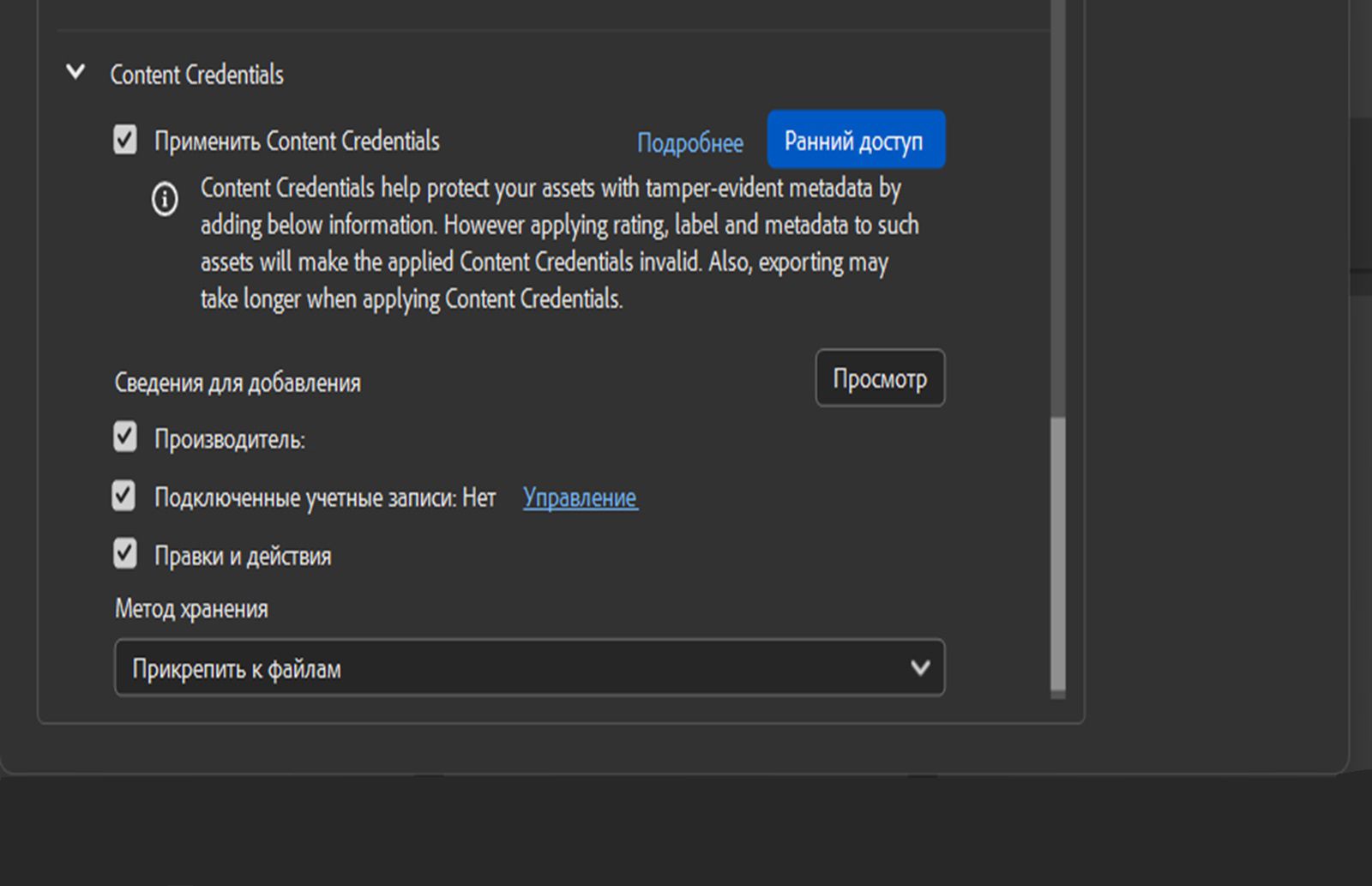Viewport: 1372px width, 886px height.
Task: Click the panel's vertical scrollbar thumb
Action: [x=1058, y=553]
